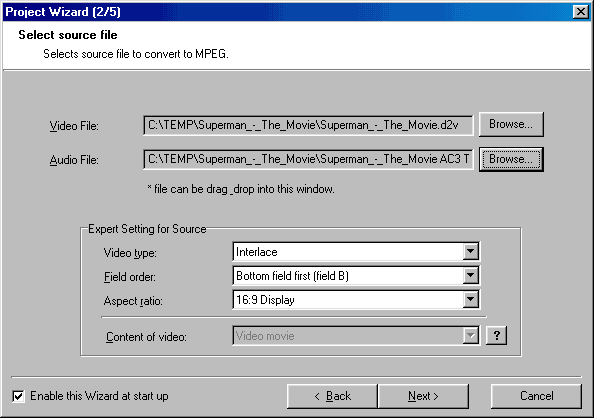The height and width of the screenshot is (418, 594).
Task: Click the question mark help button
Action: [497, 335]
